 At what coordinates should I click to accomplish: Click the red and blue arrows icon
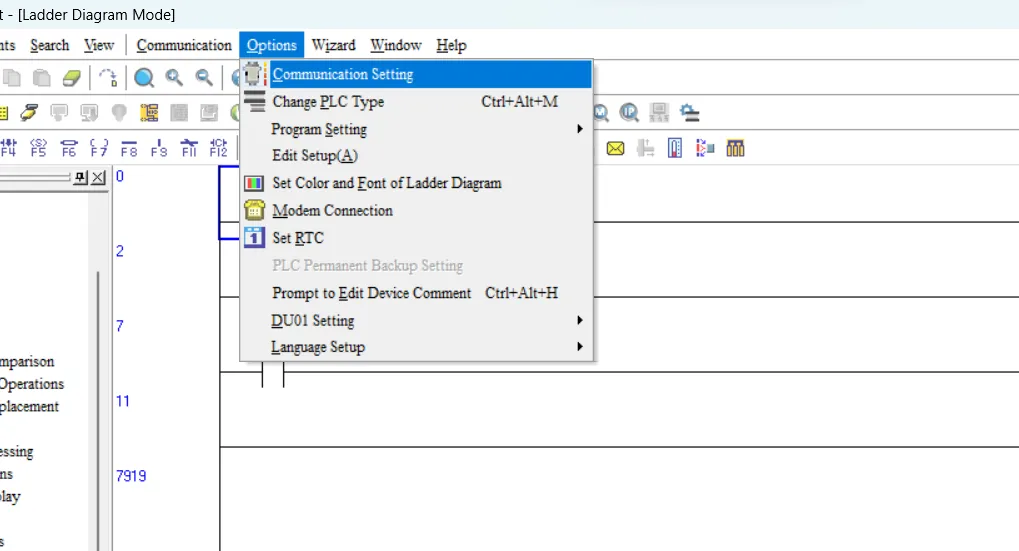tap(705, 149)
